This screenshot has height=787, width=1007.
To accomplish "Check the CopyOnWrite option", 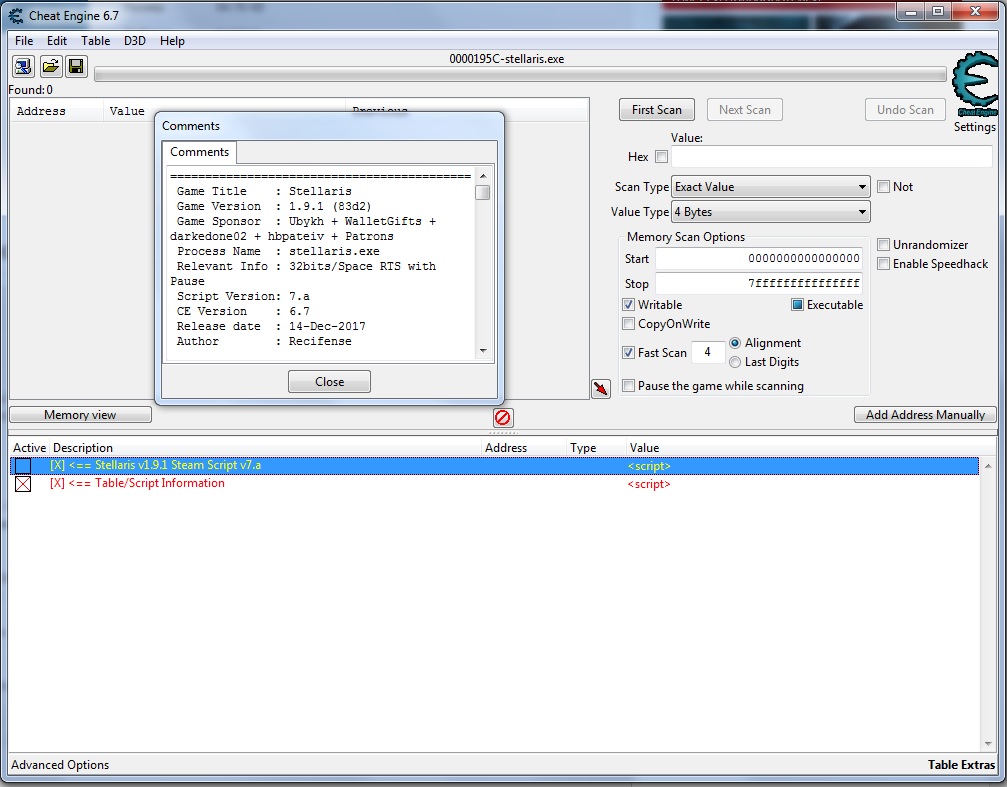I will click(x=629, y=324).
